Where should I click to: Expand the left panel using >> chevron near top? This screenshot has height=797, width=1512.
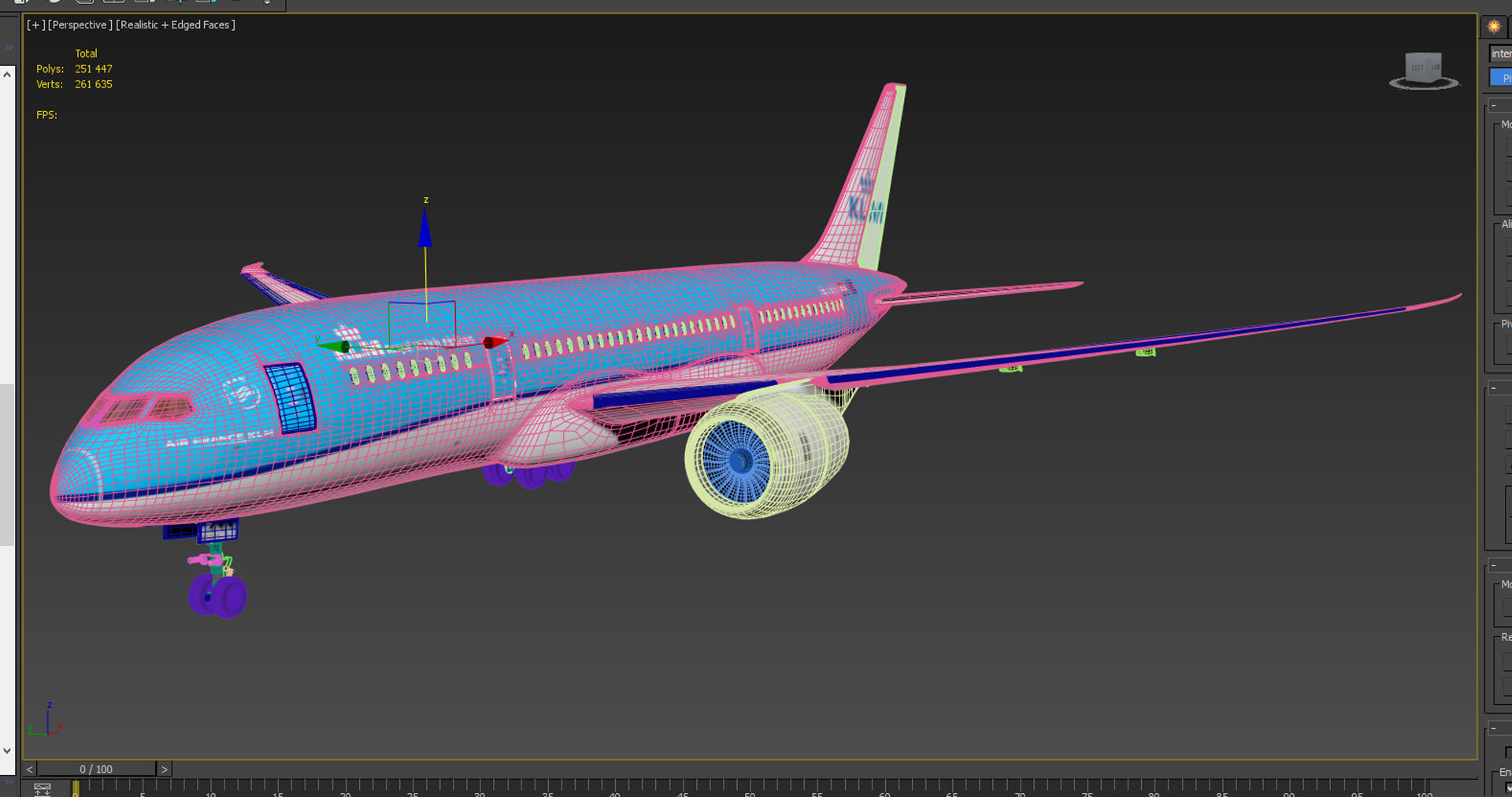9,47
